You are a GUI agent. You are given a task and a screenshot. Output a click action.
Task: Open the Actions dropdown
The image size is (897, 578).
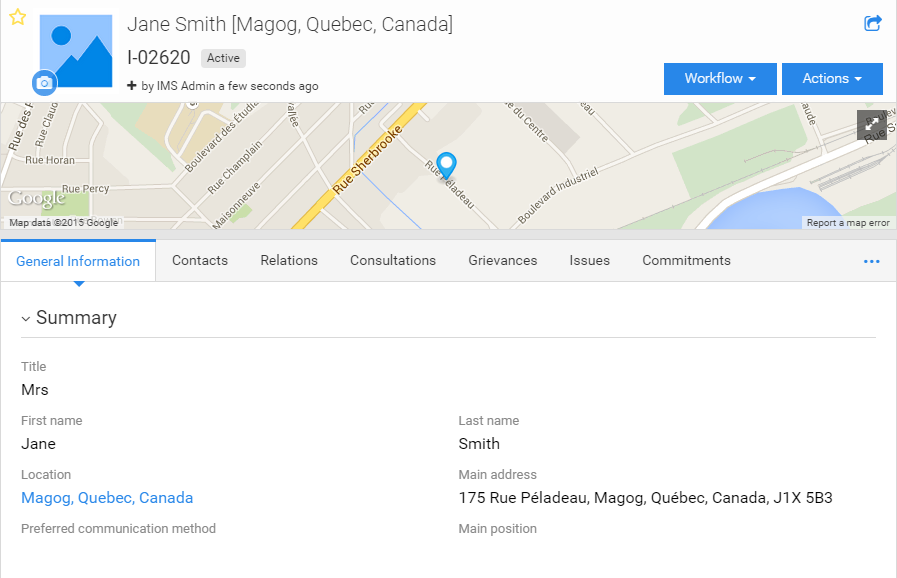(832, 79)
